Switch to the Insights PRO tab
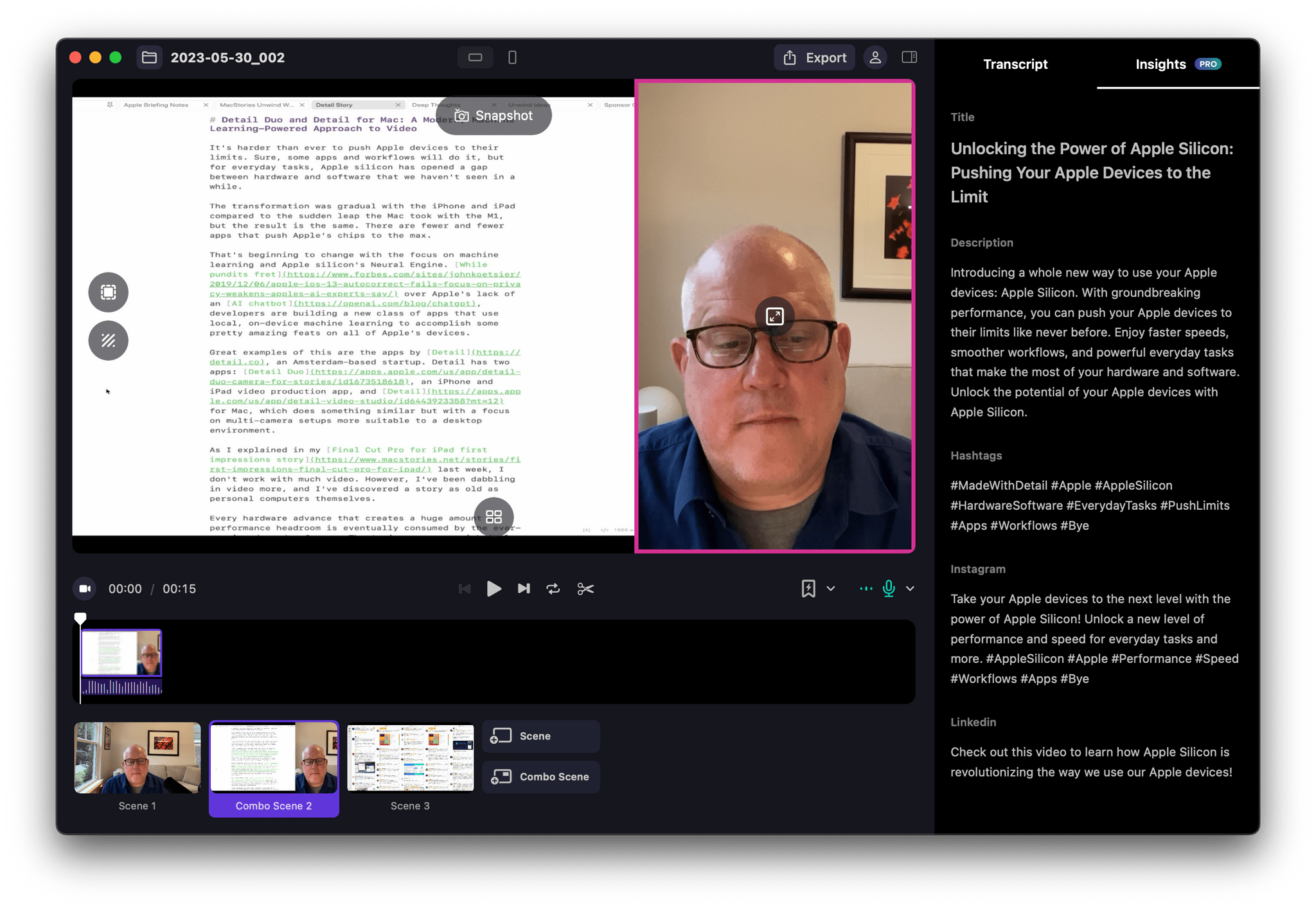1316x909 pixels. coord(1155,64)
